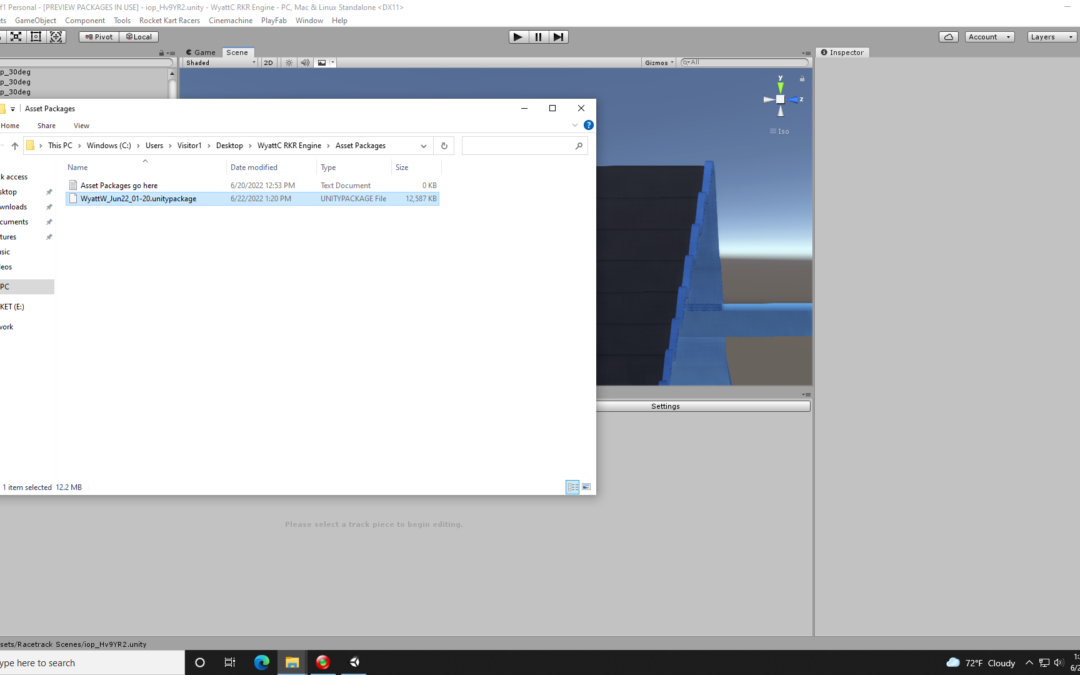Viewport: 1080px width, 675px height.
Task: Click the scene view search field
Action: pyautogui.click(x=744, y=63)
